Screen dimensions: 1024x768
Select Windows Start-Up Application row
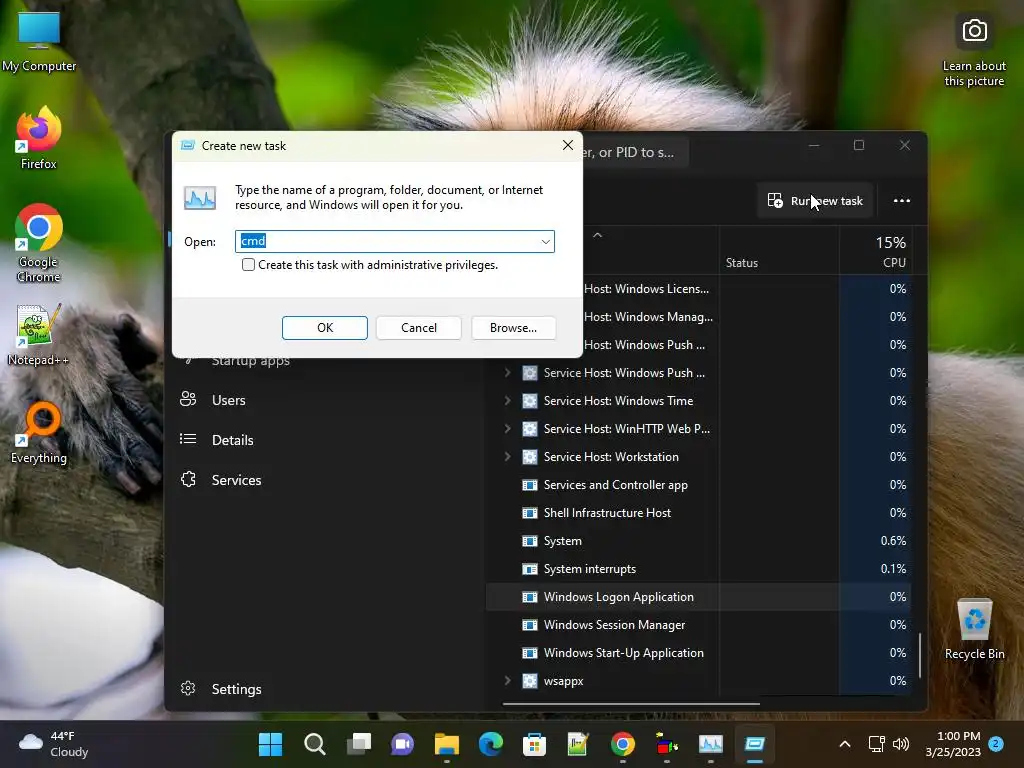pyautogui.click(x=699, y=653)
